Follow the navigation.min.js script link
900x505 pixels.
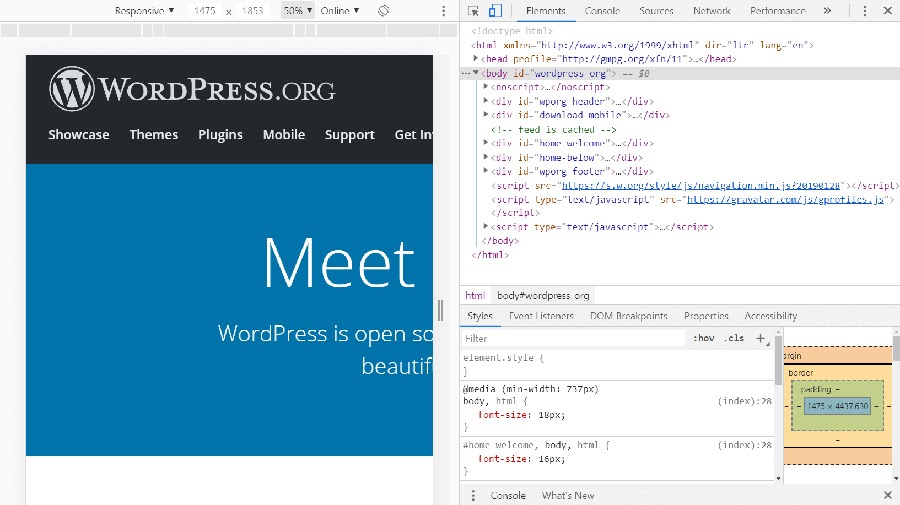click(x=701, y=185)
